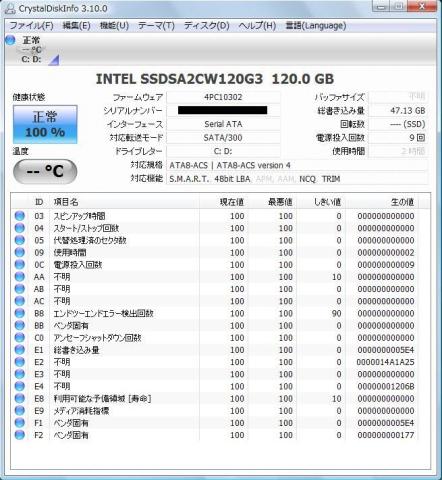Click the 現在値 column header

click(x=224, y=202)
